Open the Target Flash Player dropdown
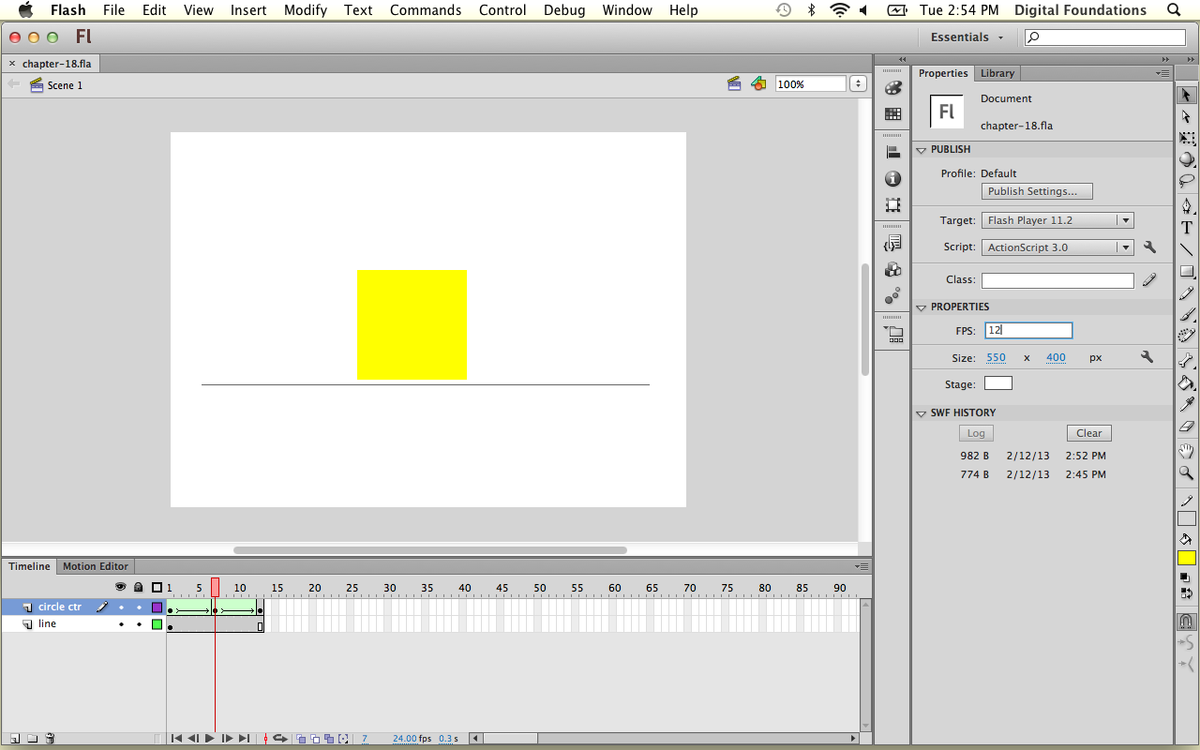 (x=1057, y=221)
